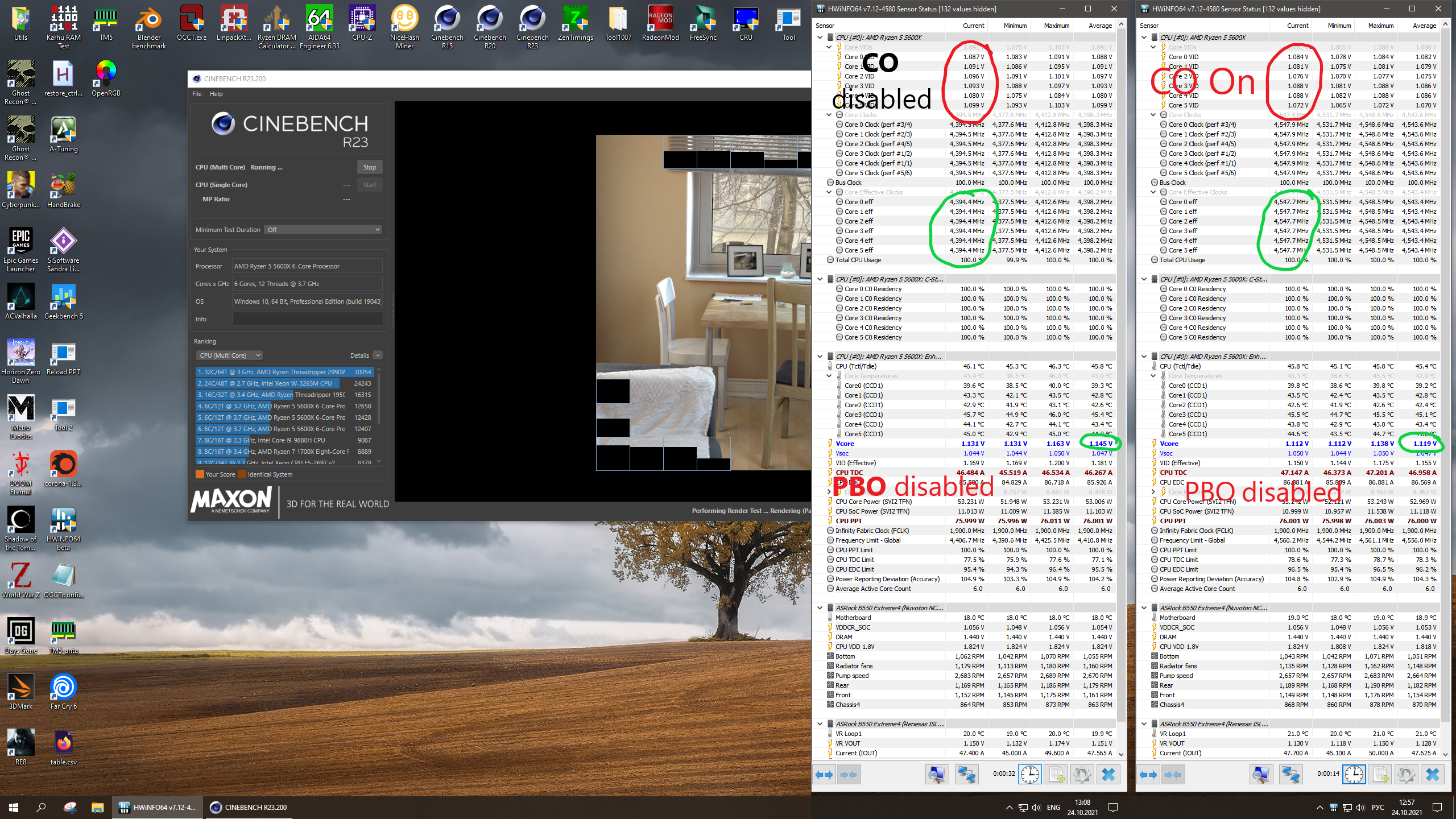Click the Info input field in Cinebench
The image size is (1456, 819).
[307, 319]
